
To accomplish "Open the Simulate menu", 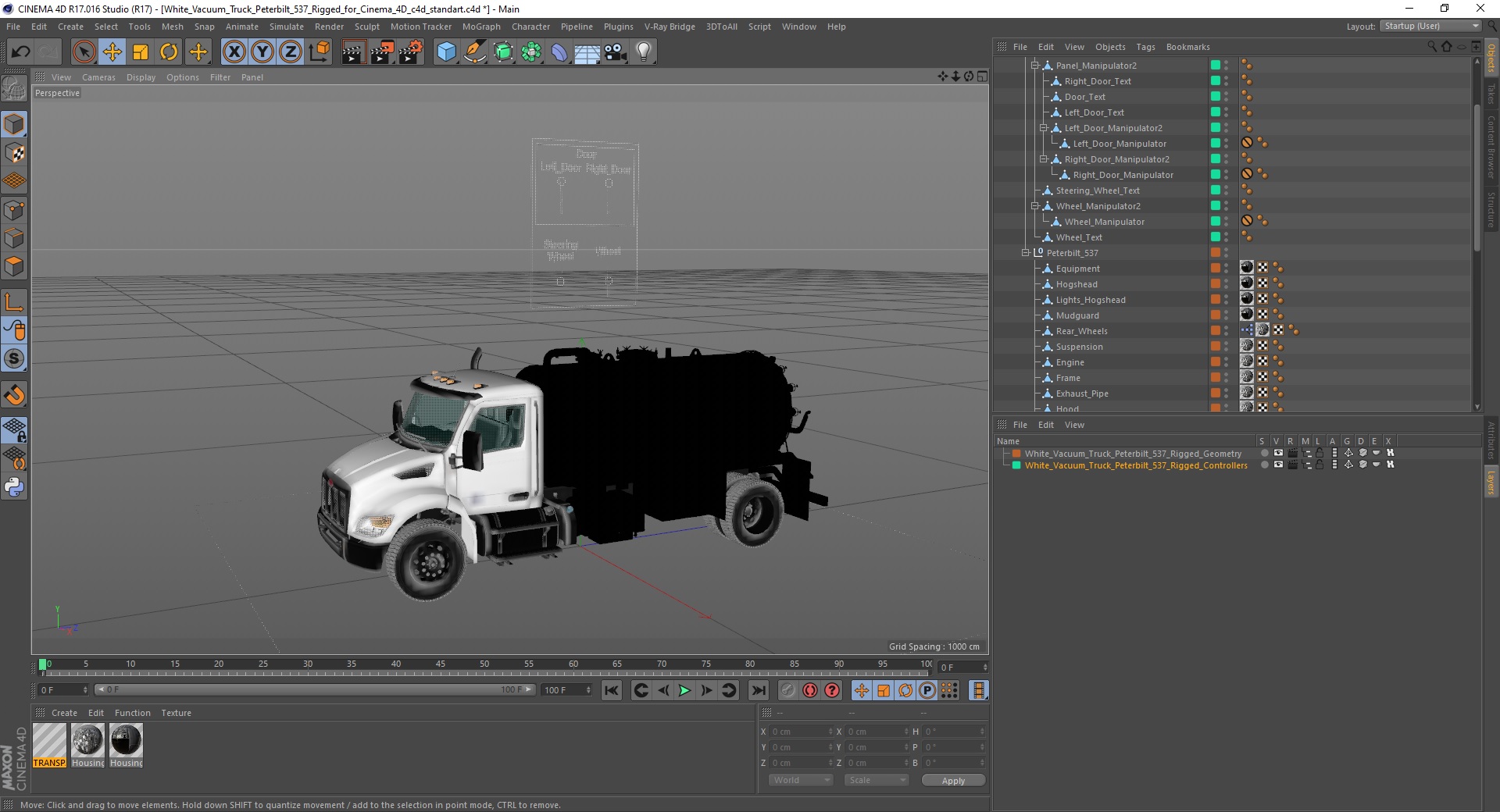I will click(286, 27).
